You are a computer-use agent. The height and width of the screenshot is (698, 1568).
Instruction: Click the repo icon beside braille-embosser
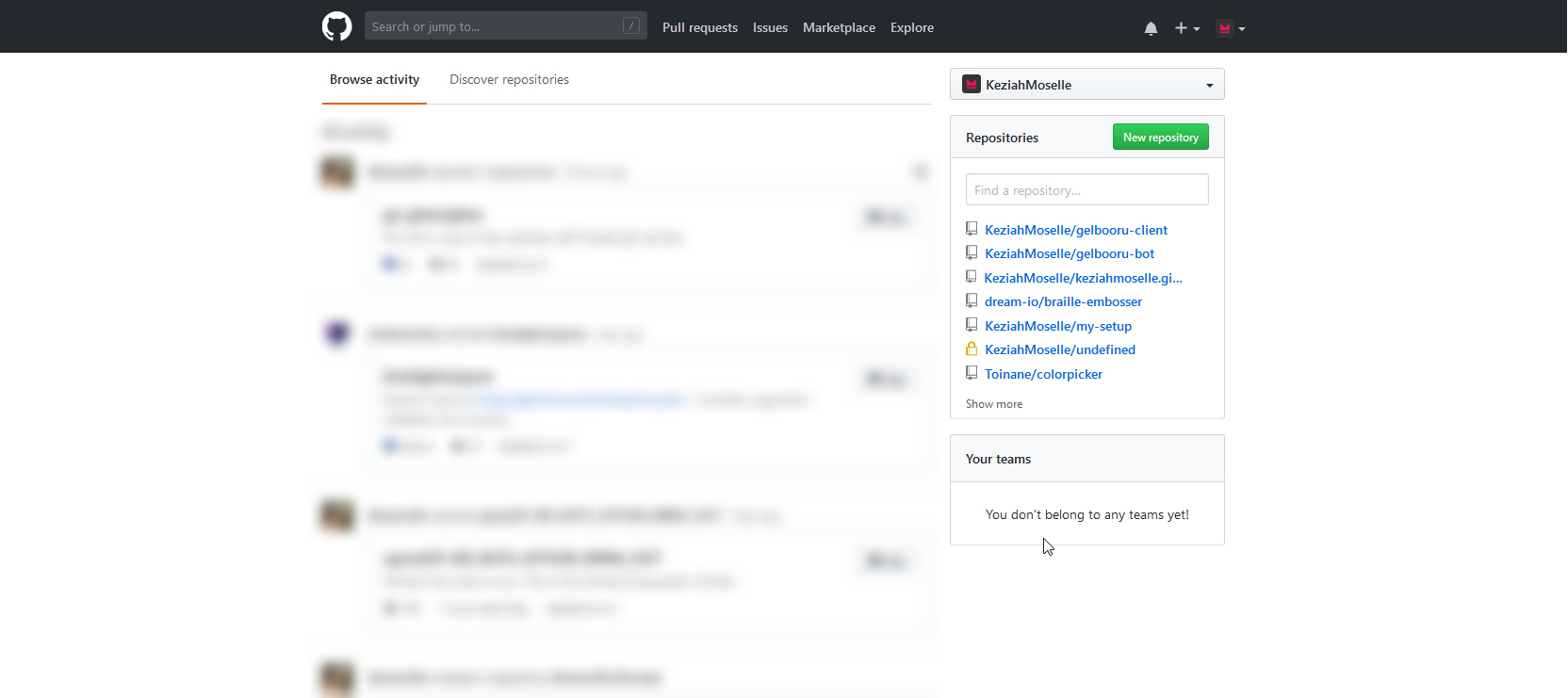click(x=972, y=300)
